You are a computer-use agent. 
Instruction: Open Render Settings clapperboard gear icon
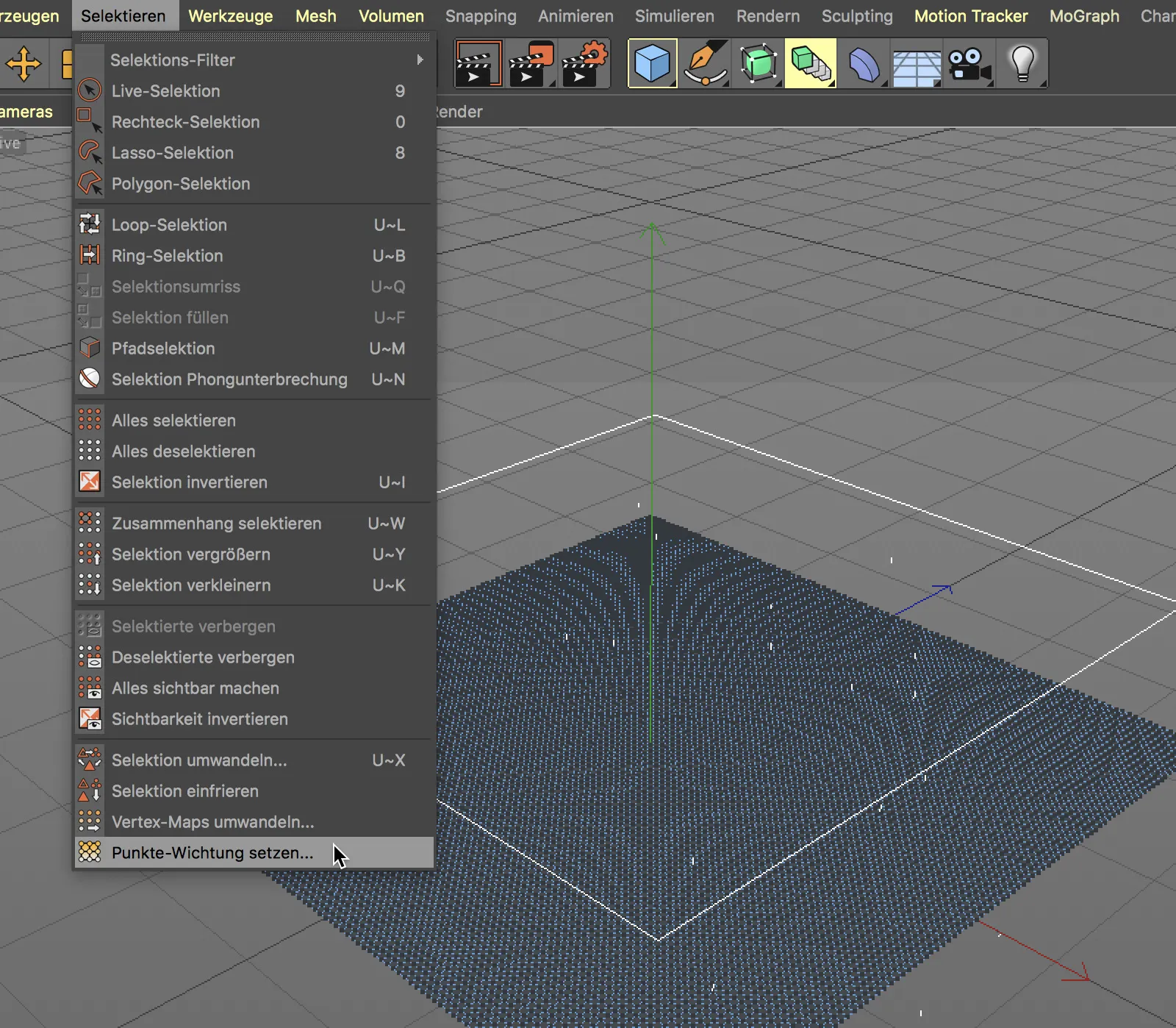coord(585,64)
